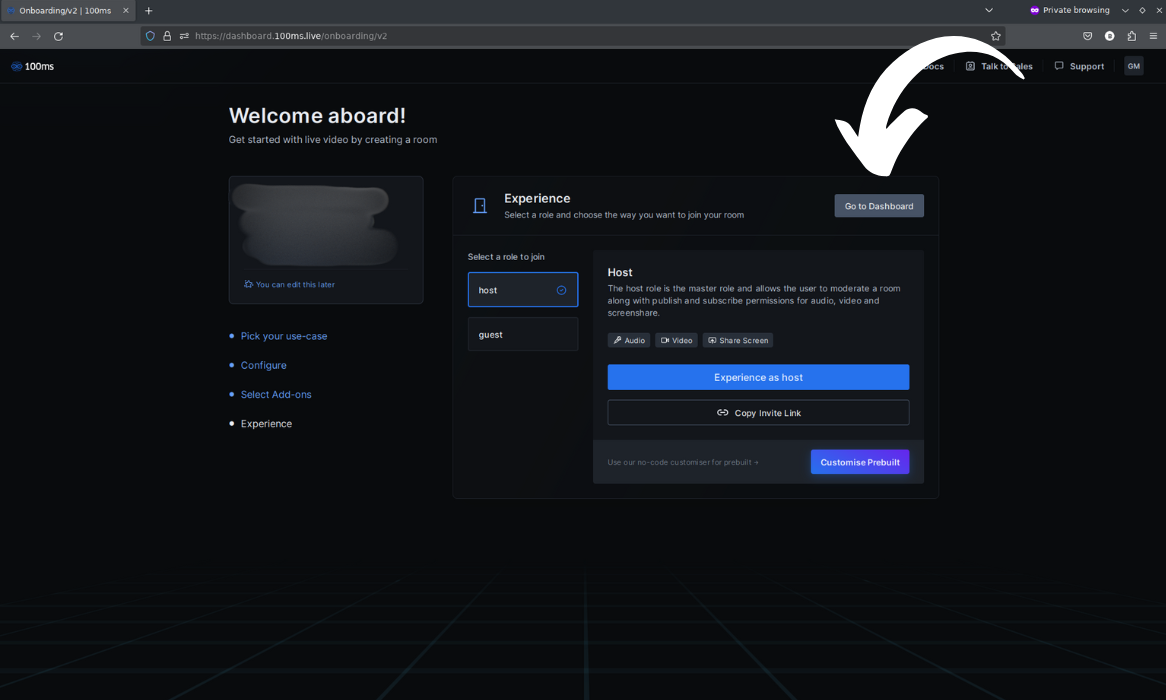The image size is (1166, 700).
Task: Click the Go to Dashboard button
Action: click(879, 206)
